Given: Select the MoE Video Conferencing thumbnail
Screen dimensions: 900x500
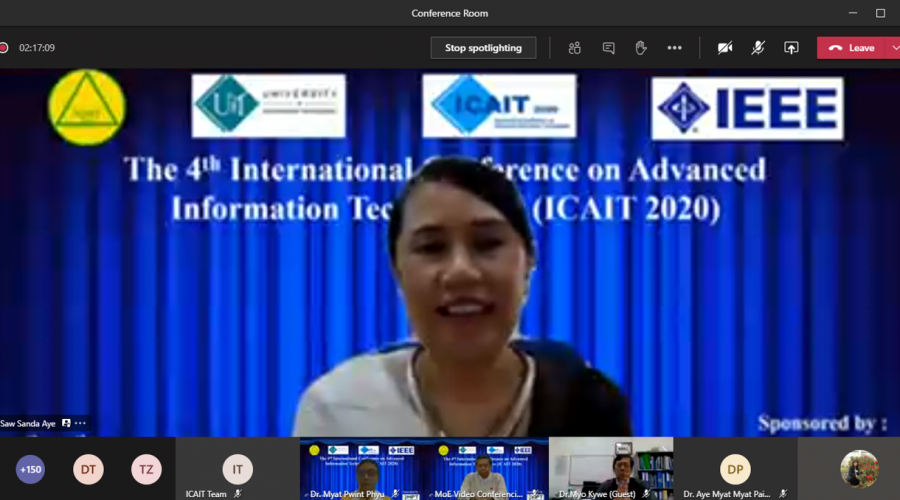Looking at the screenshot, I should (486, 469).
